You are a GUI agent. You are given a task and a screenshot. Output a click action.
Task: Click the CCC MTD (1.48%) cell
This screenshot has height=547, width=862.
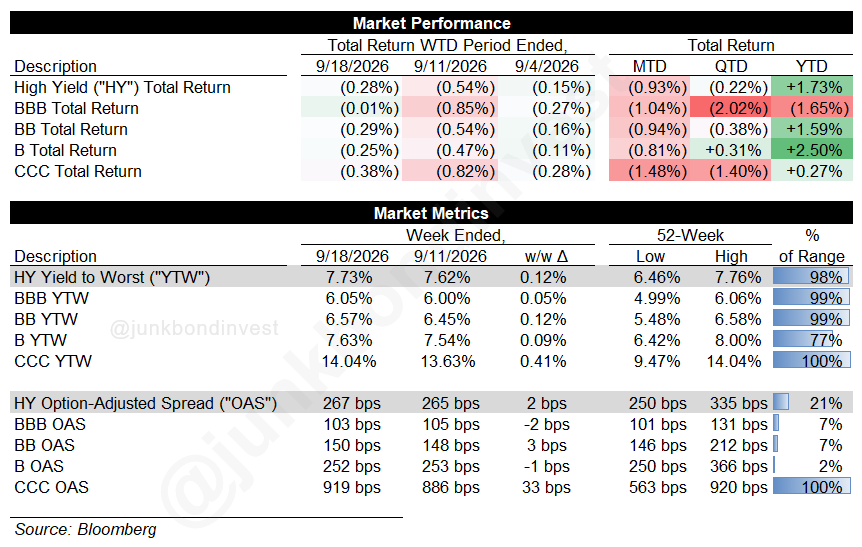(649, 171)
